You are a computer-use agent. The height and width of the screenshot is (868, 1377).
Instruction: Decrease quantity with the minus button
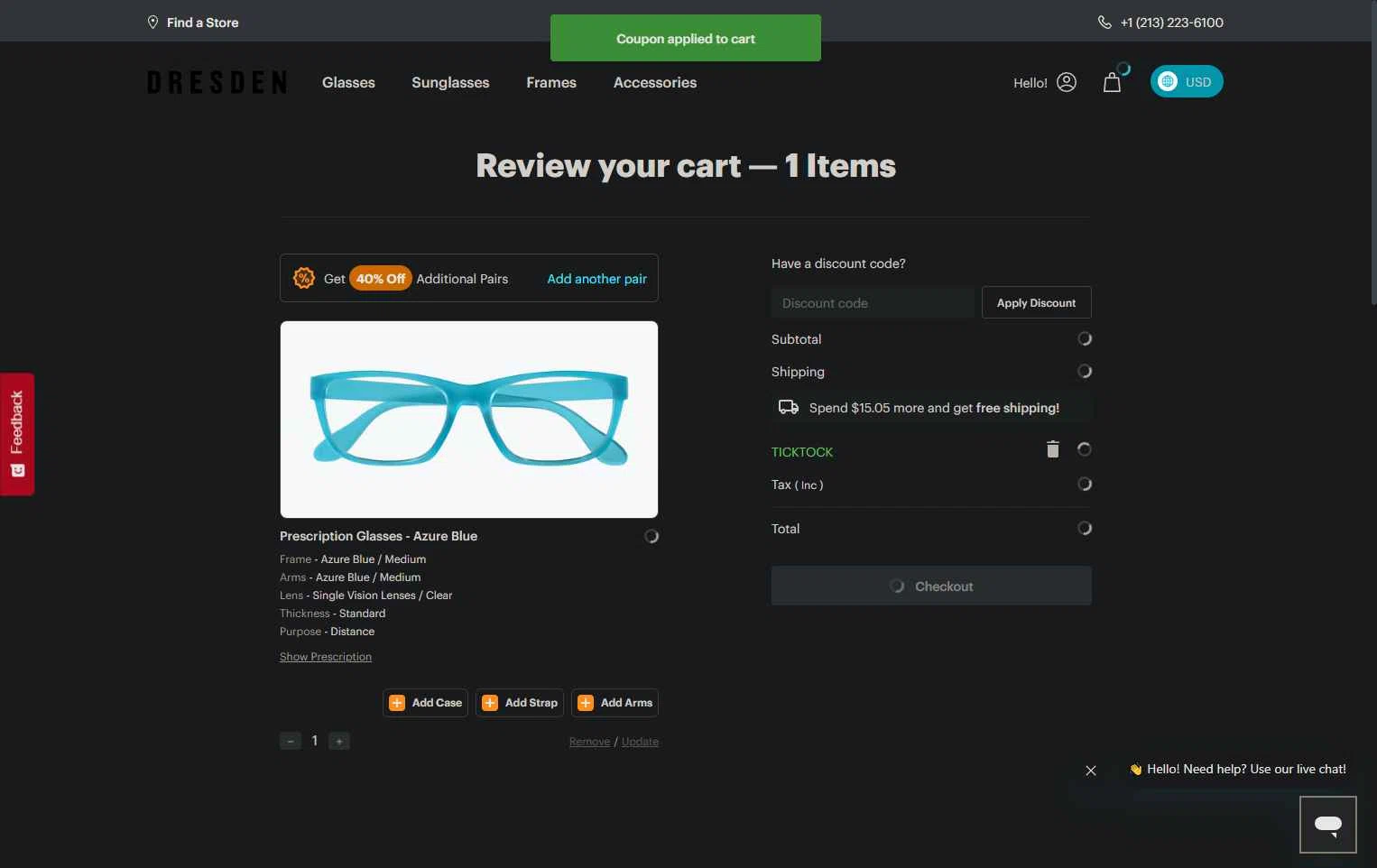click(x=291, y=741)
